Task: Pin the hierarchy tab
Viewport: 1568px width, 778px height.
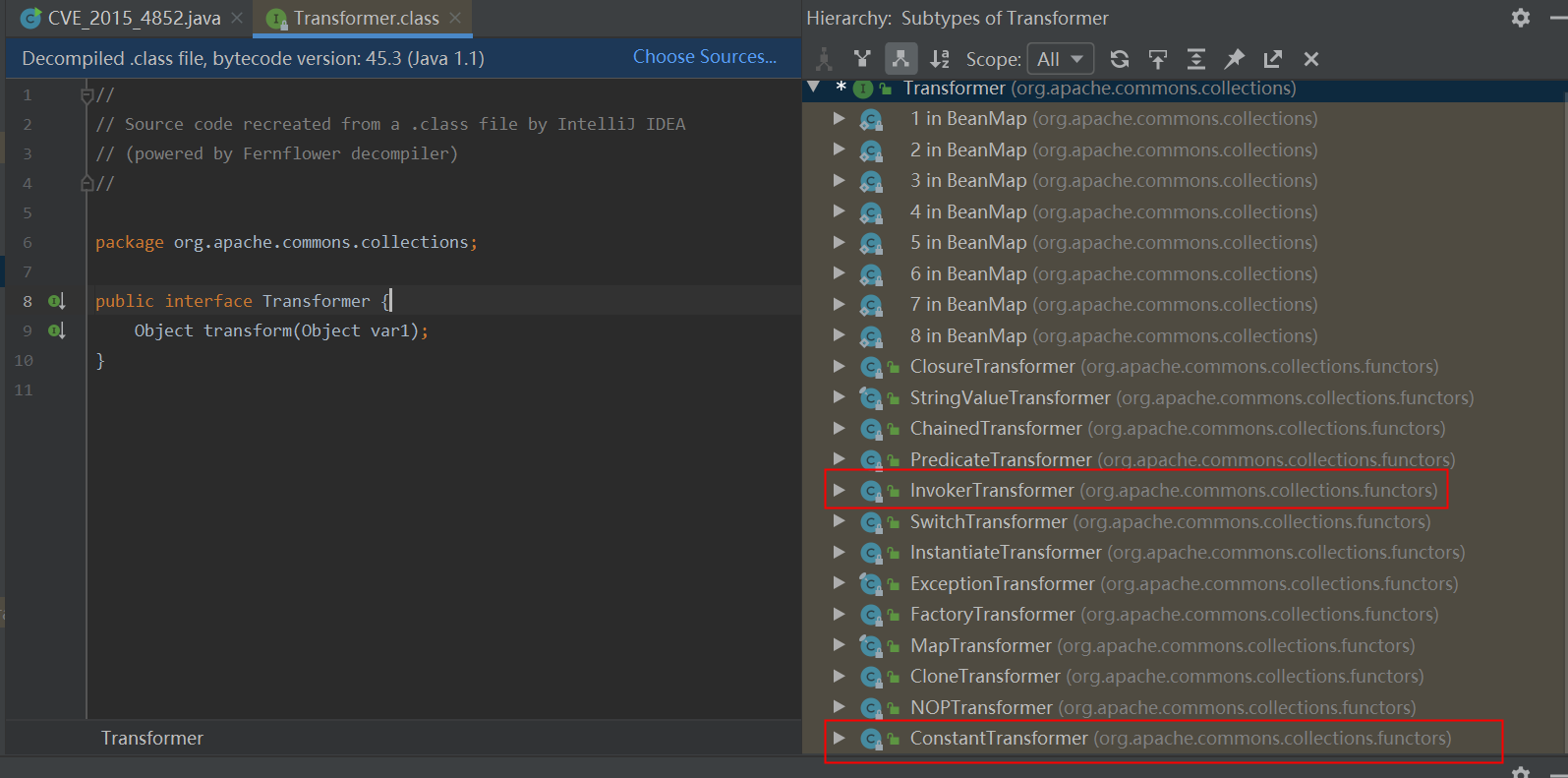Action: coord(1235,59)
